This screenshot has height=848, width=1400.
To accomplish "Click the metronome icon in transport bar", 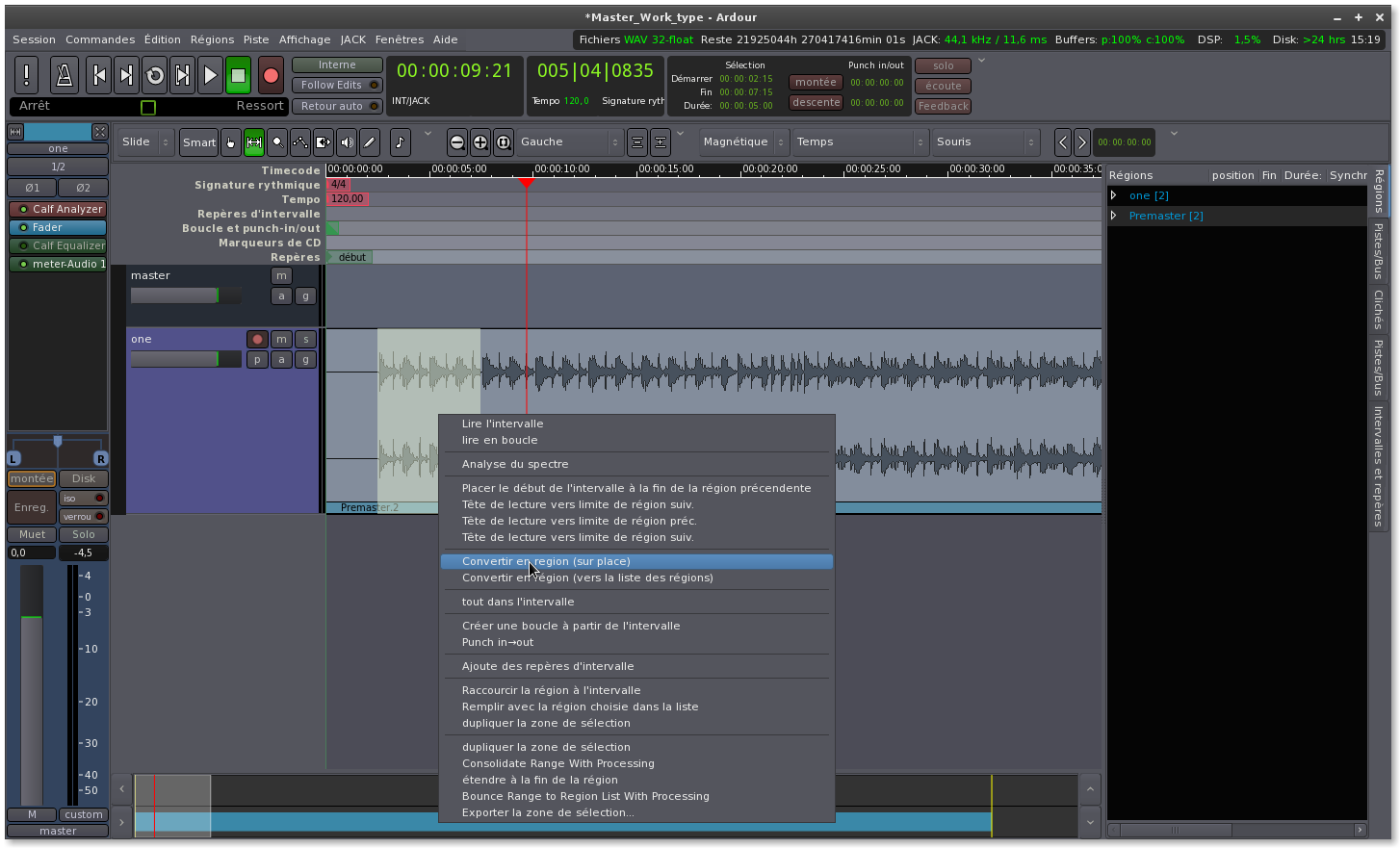I will click(x=64, y=75).
